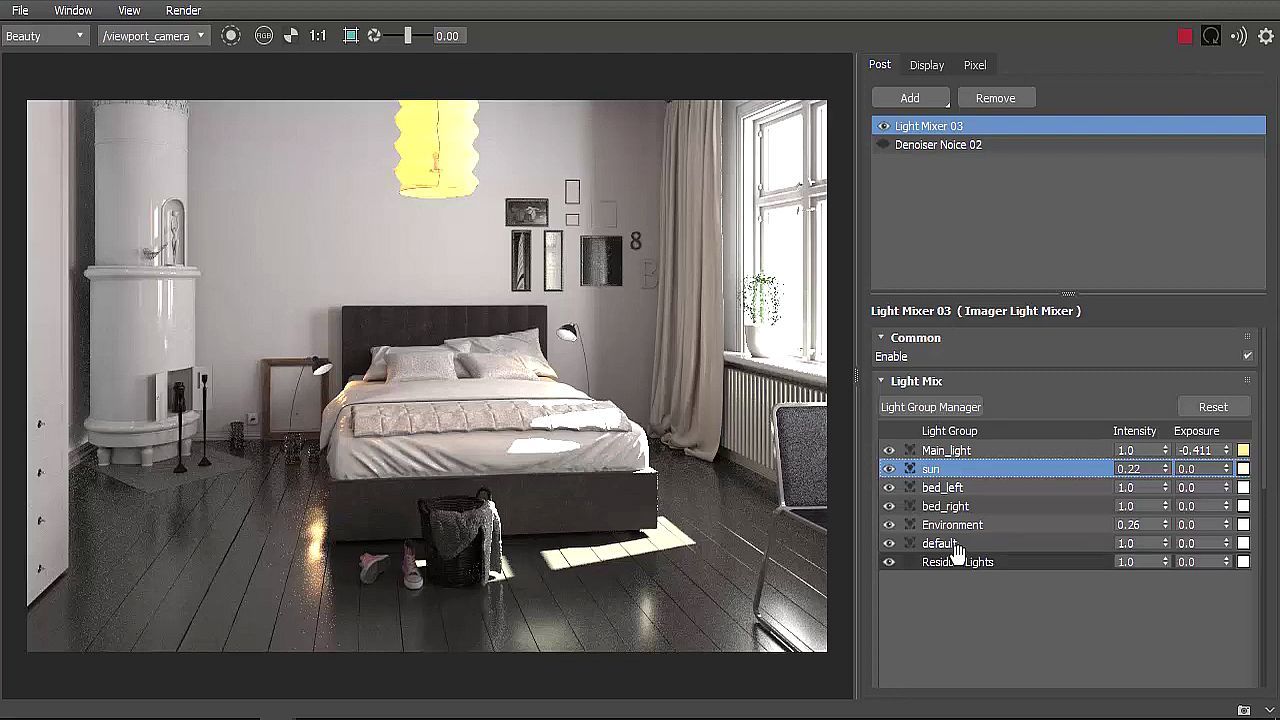Image resolution: width=1280 pixels, height=720 pixels.
Task: Click the pie-shaped color wheel toolbar icon
Action: (x=291, y=36)
